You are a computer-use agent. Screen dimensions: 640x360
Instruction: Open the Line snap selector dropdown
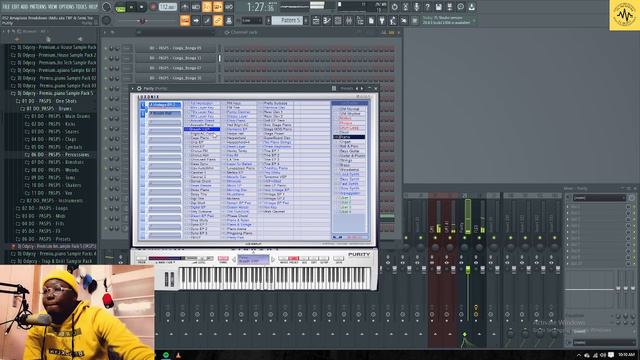[x=252, y=20]
